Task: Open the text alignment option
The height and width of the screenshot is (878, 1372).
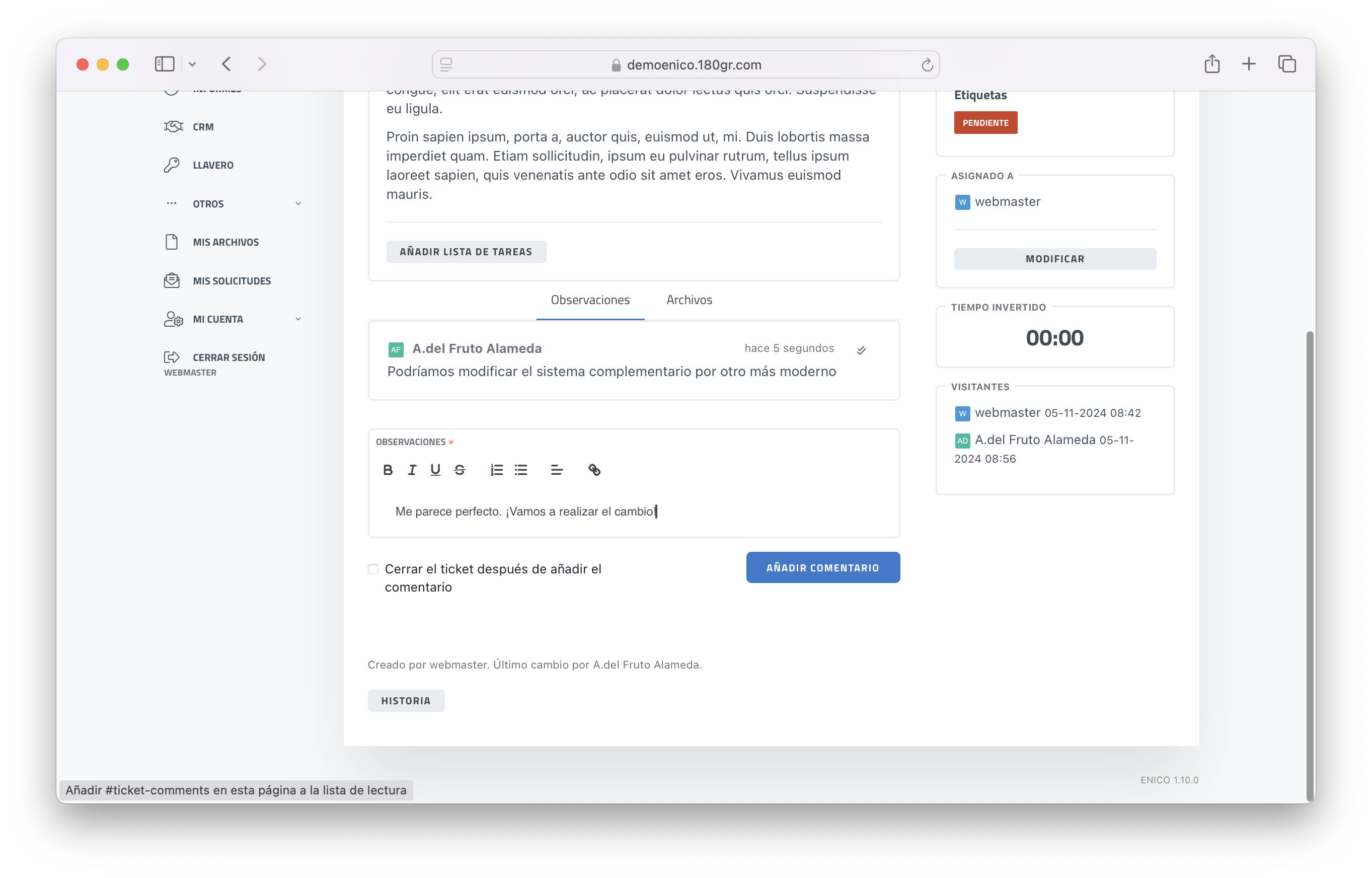Action: pos(557,470)
